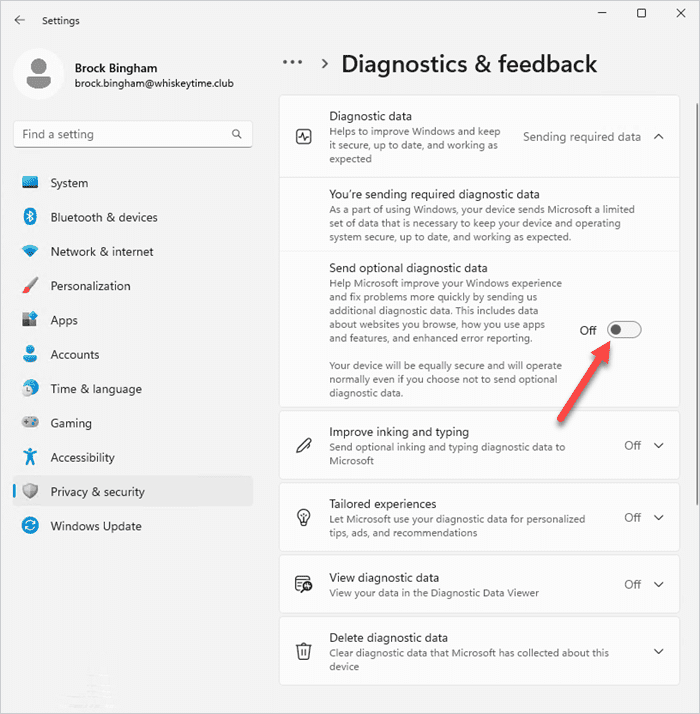The width and height of the screenshot is (700, 714).
Task: Open Accessibility settings
Action: [x=133, y=457]
